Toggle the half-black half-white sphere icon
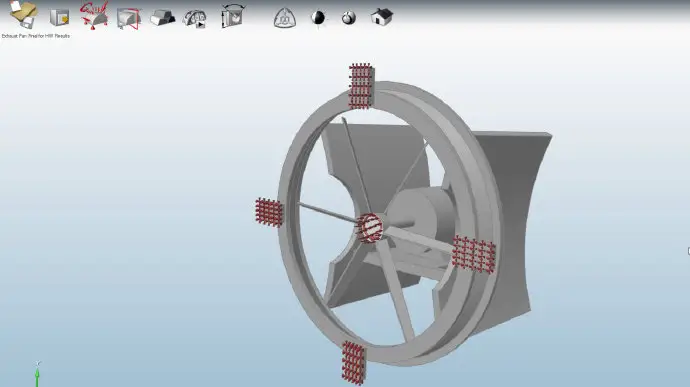The height and width of the screenshot is (387, 690). tap(318, 18)
